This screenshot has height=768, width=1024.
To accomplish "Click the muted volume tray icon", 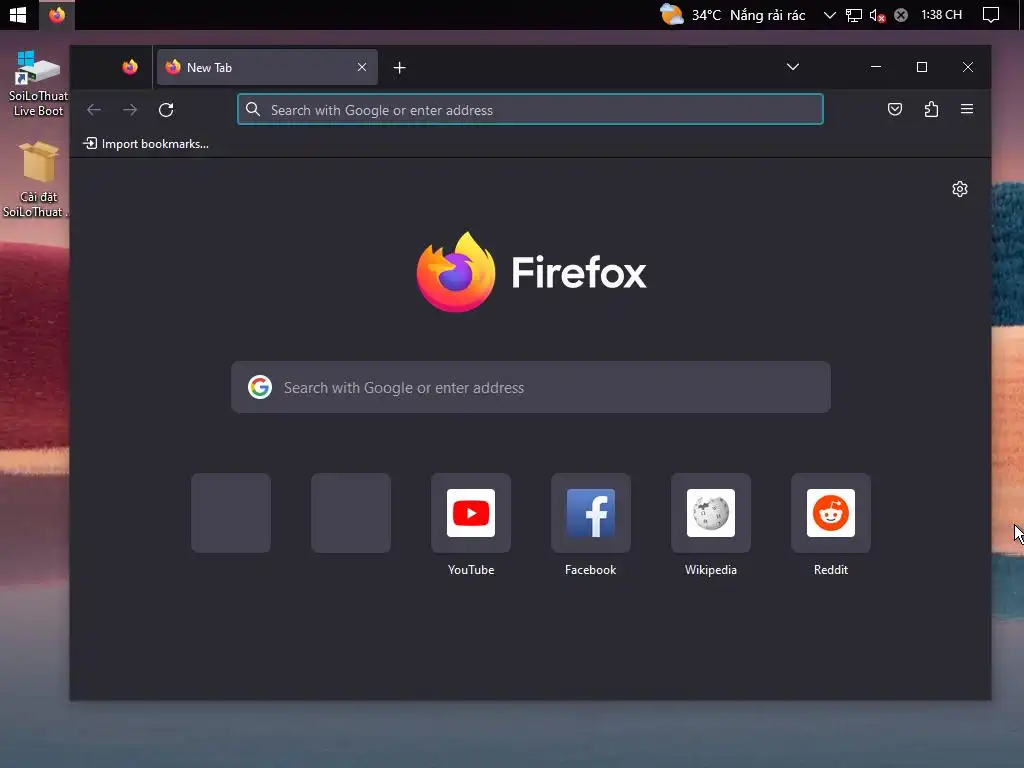I will [877, 15].
